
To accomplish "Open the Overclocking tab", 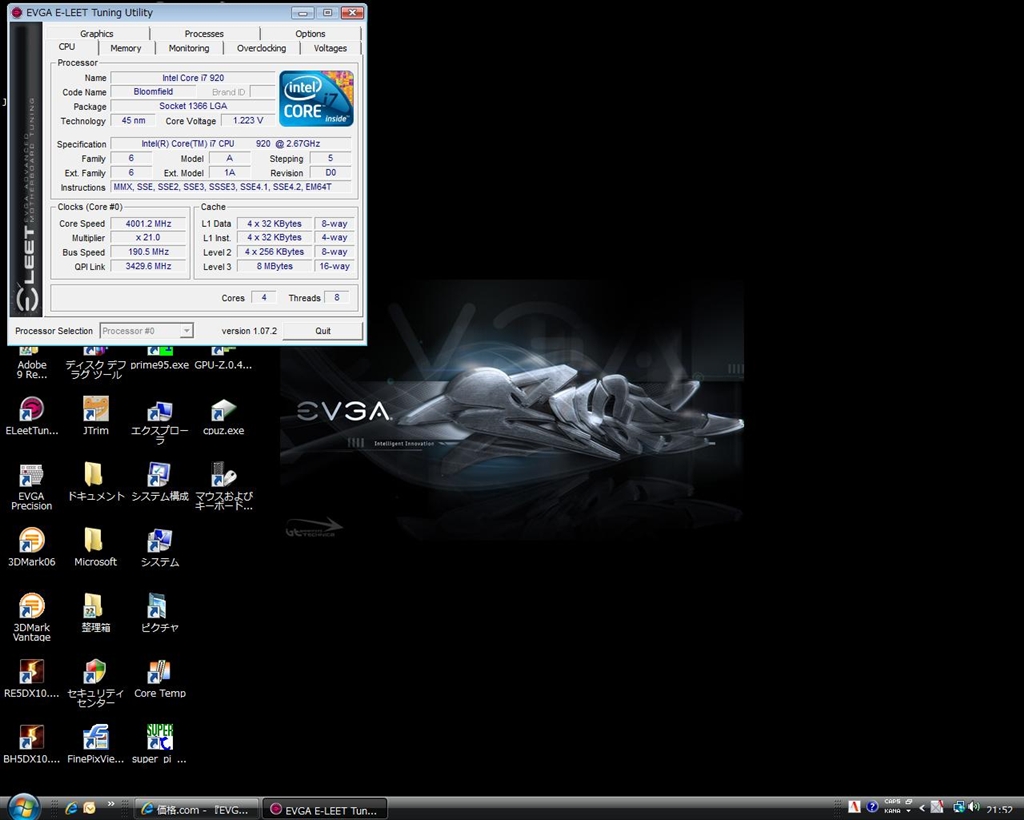I will pyautogui.click(x=261, y=48).
